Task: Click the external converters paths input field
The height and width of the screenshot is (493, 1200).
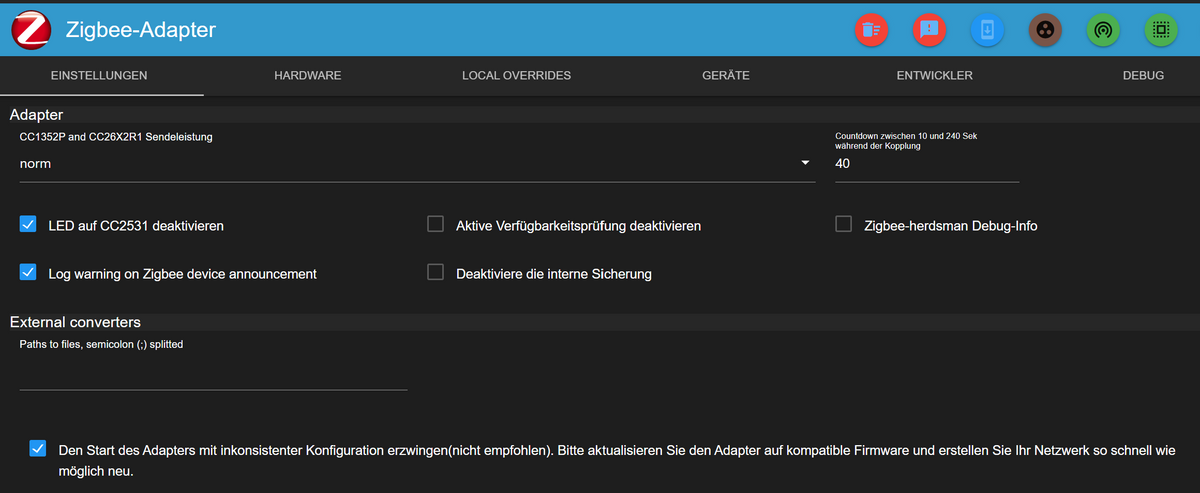Action: click(213, 375)
